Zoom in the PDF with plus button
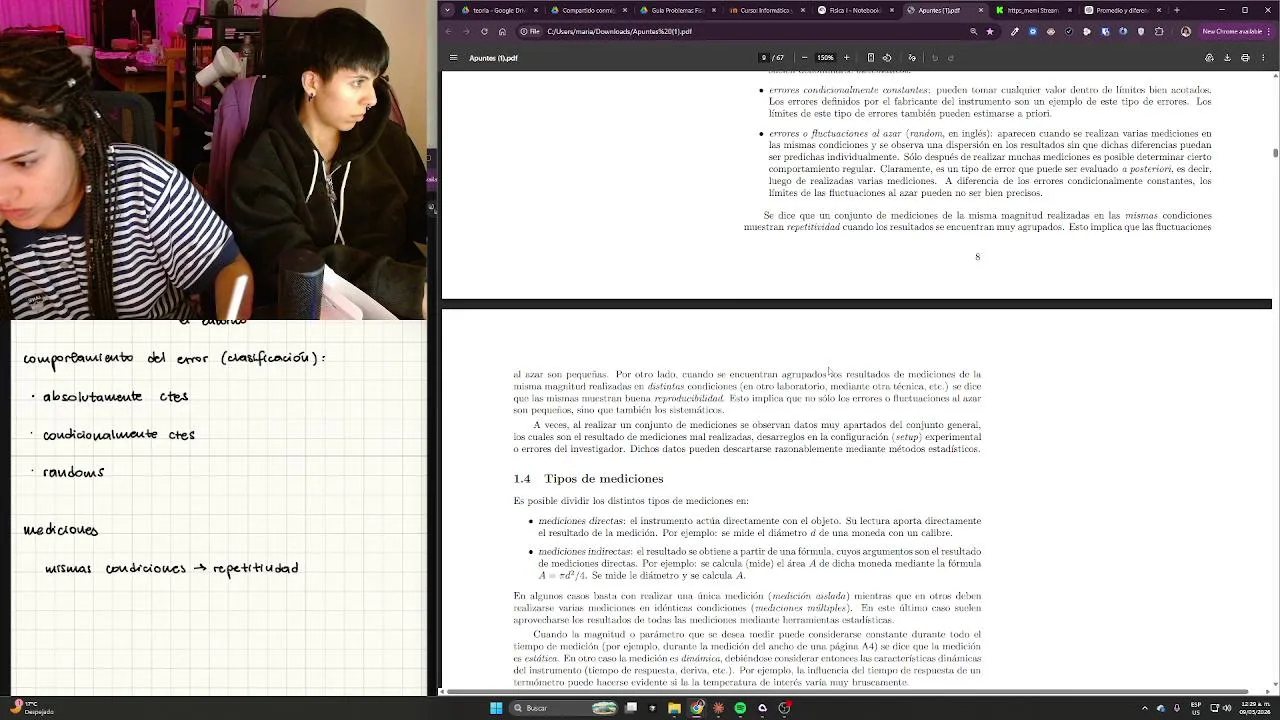1280x720 pixels. (846, 58)
